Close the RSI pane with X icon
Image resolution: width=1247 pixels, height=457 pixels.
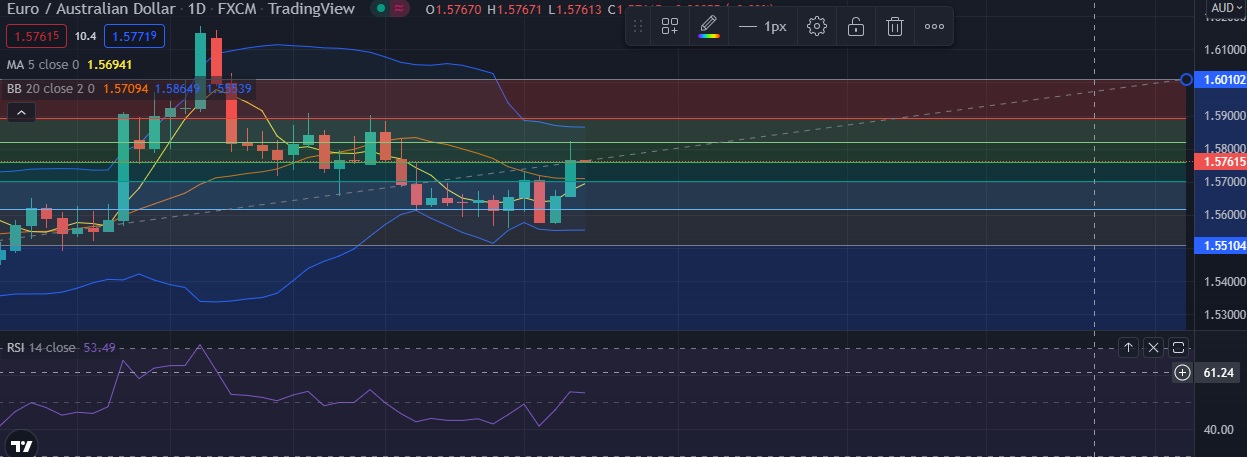[1153, 347]
